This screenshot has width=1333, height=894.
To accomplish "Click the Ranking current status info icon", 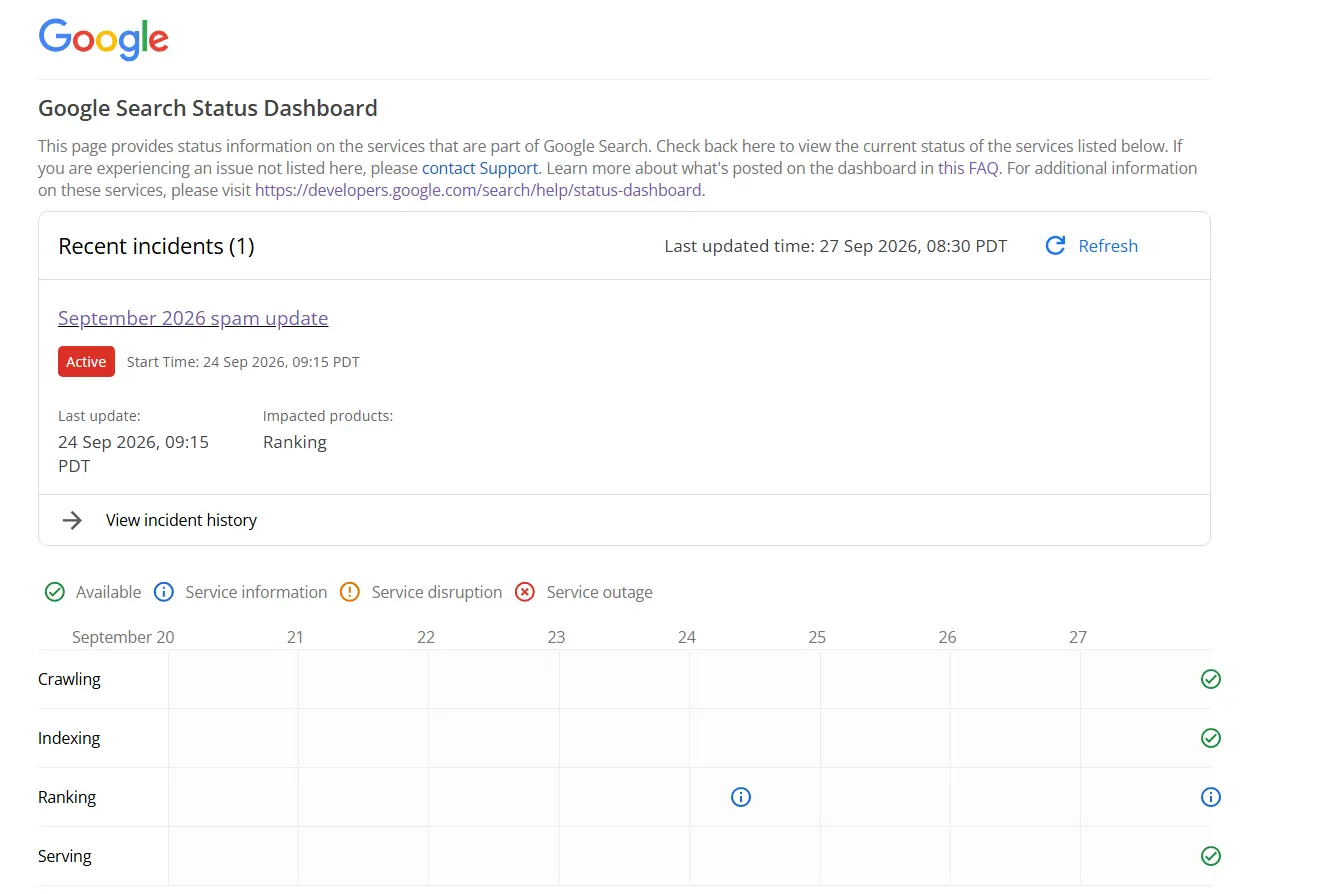I will (x=1211, y=797).
